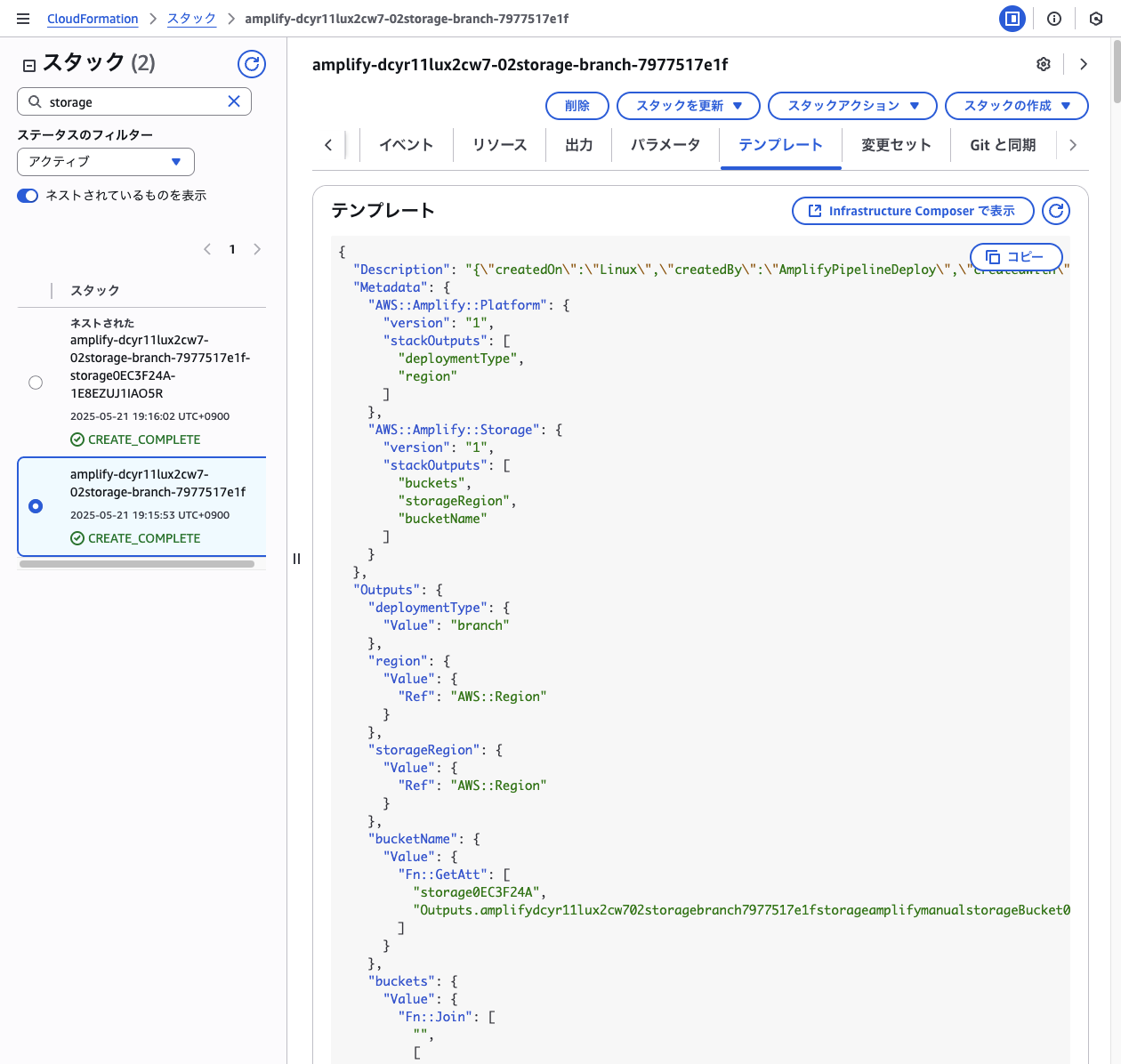Open template in Infrastructure Composer
This screenshot has height=1064, width=1121.
[913, 211]
